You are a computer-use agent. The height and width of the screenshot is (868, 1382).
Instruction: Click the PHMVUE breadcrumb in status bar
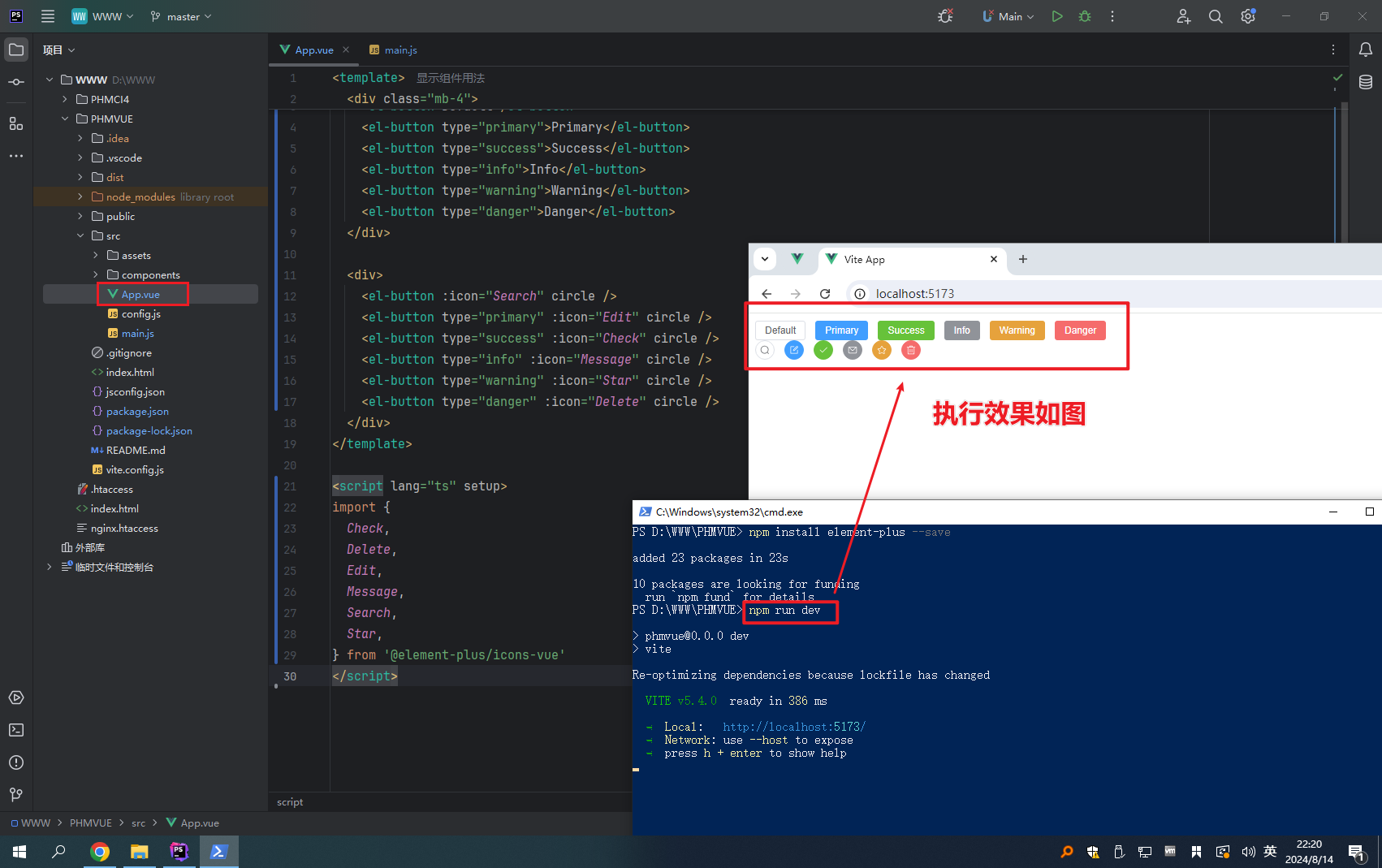tap(91, 823)
